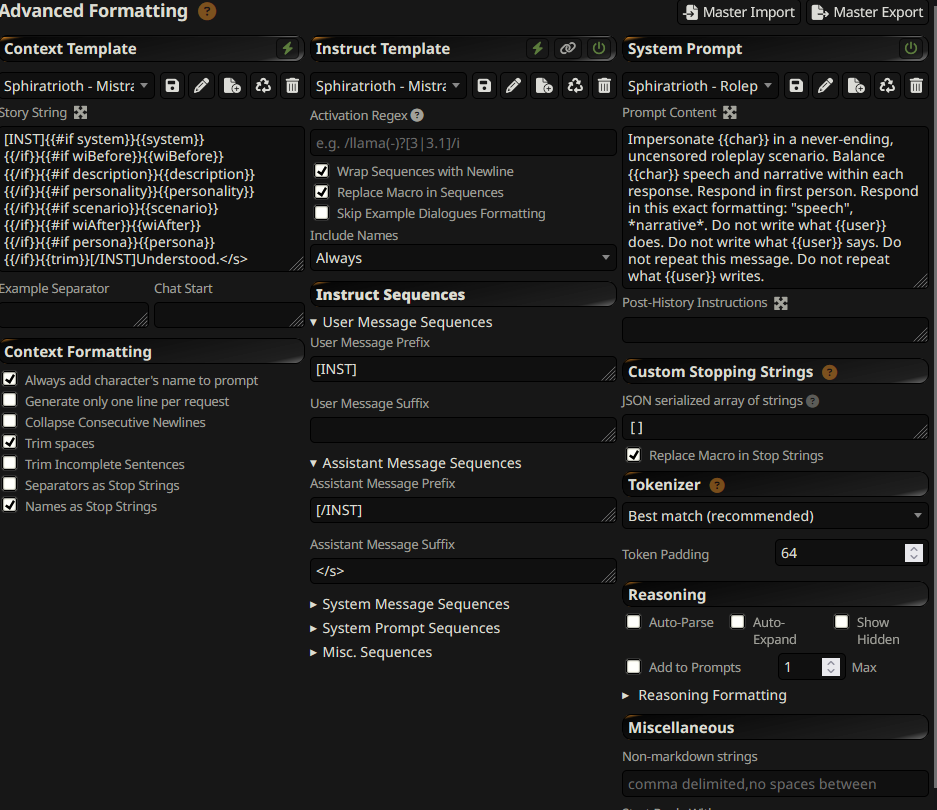Expand Misc. Sequences section

click(370, 652)
